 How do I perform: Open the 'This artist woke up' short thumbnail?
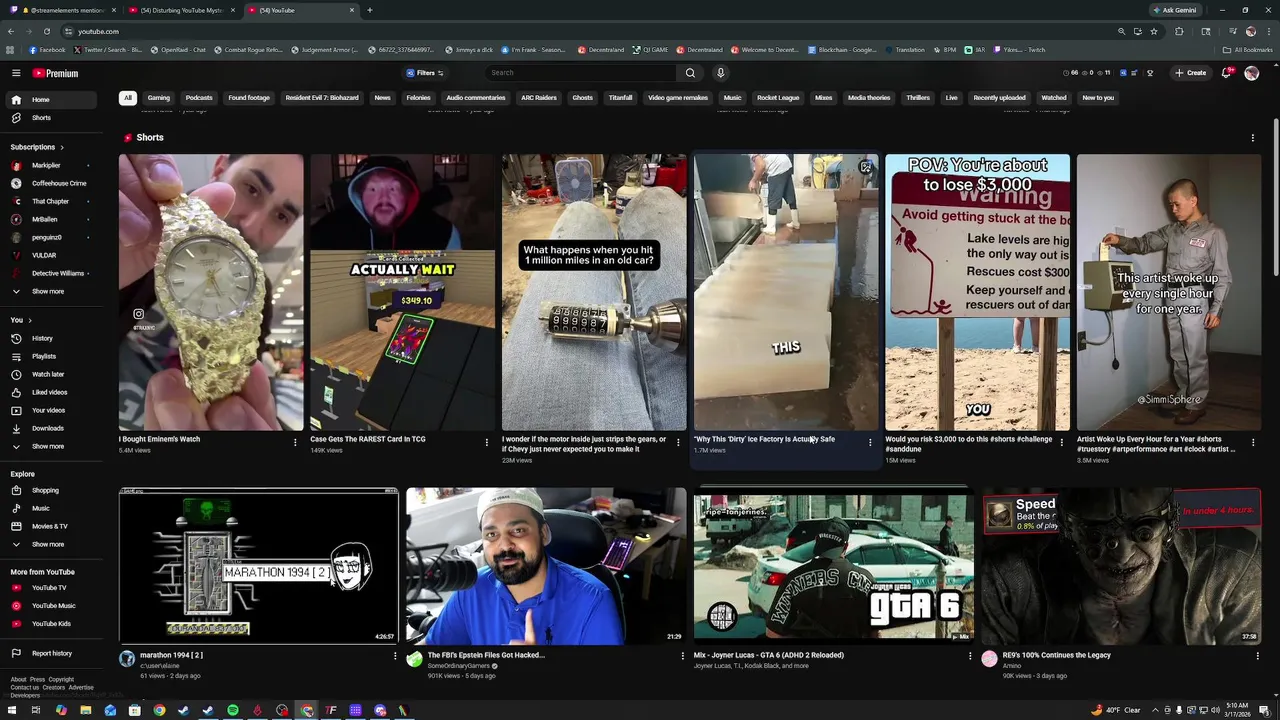click(1169, 292)
